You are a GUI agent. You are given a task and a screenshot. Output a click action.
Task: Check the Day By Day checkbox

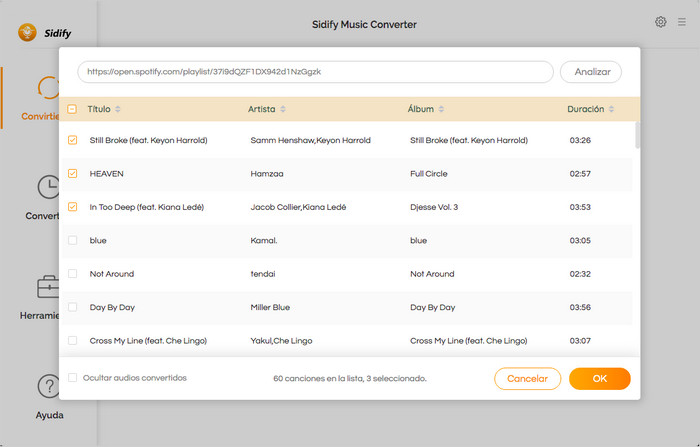pyautogui.click(x=72, y=307)
